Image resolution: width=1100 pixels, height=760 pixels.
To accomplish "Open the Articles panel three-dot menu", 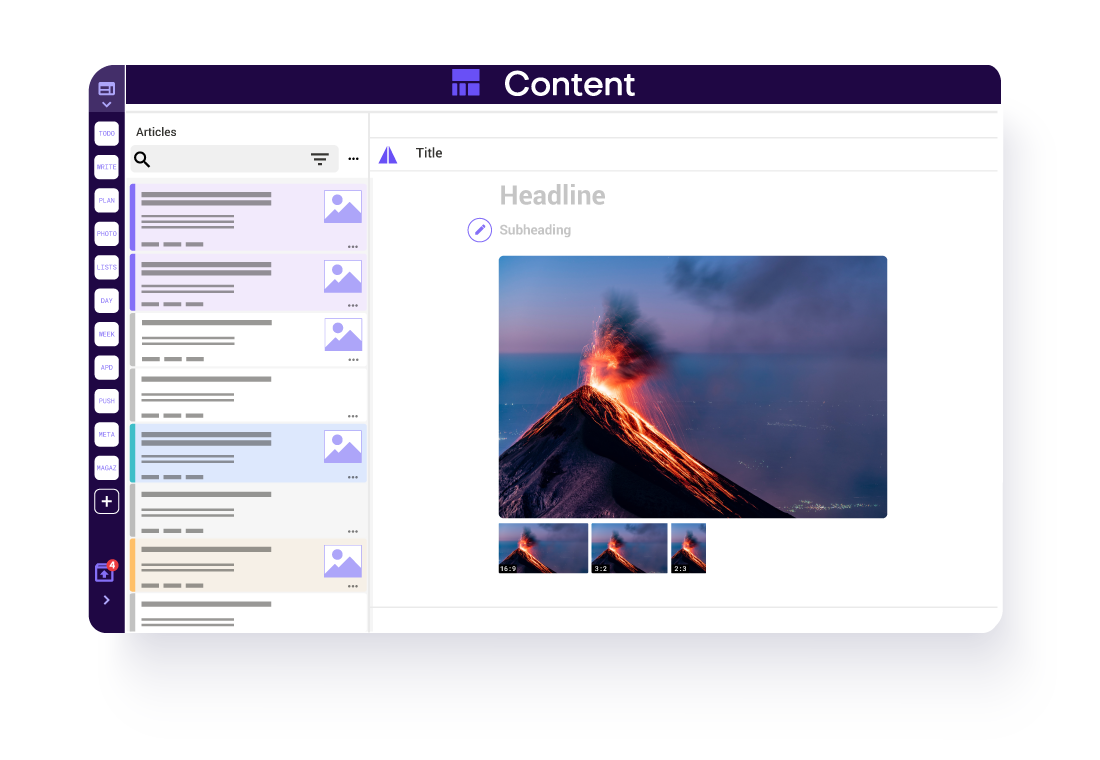I will [x=353, y=159].
